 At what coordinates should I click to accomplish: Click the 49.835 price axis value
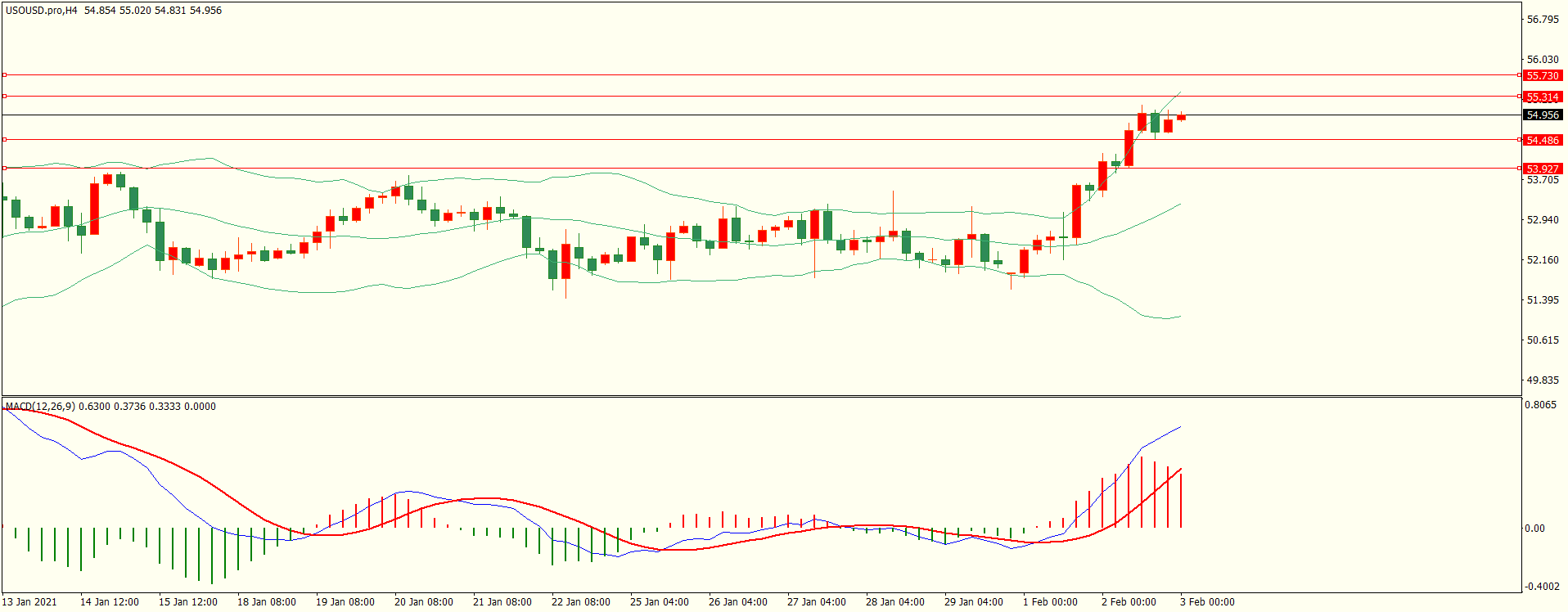[1543, 380]
